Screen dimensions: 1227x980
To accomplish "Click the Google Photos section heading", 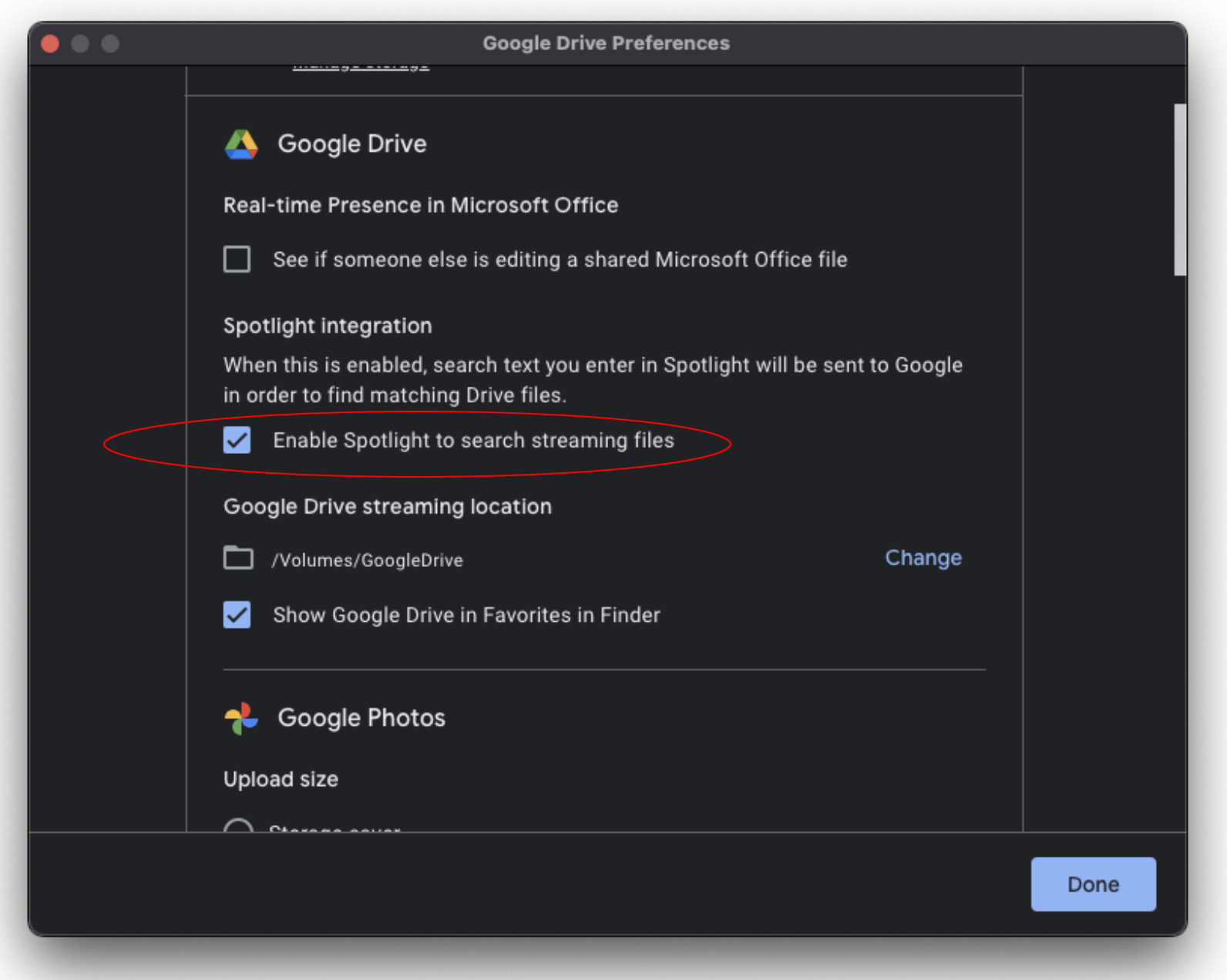I will point(361,718).
